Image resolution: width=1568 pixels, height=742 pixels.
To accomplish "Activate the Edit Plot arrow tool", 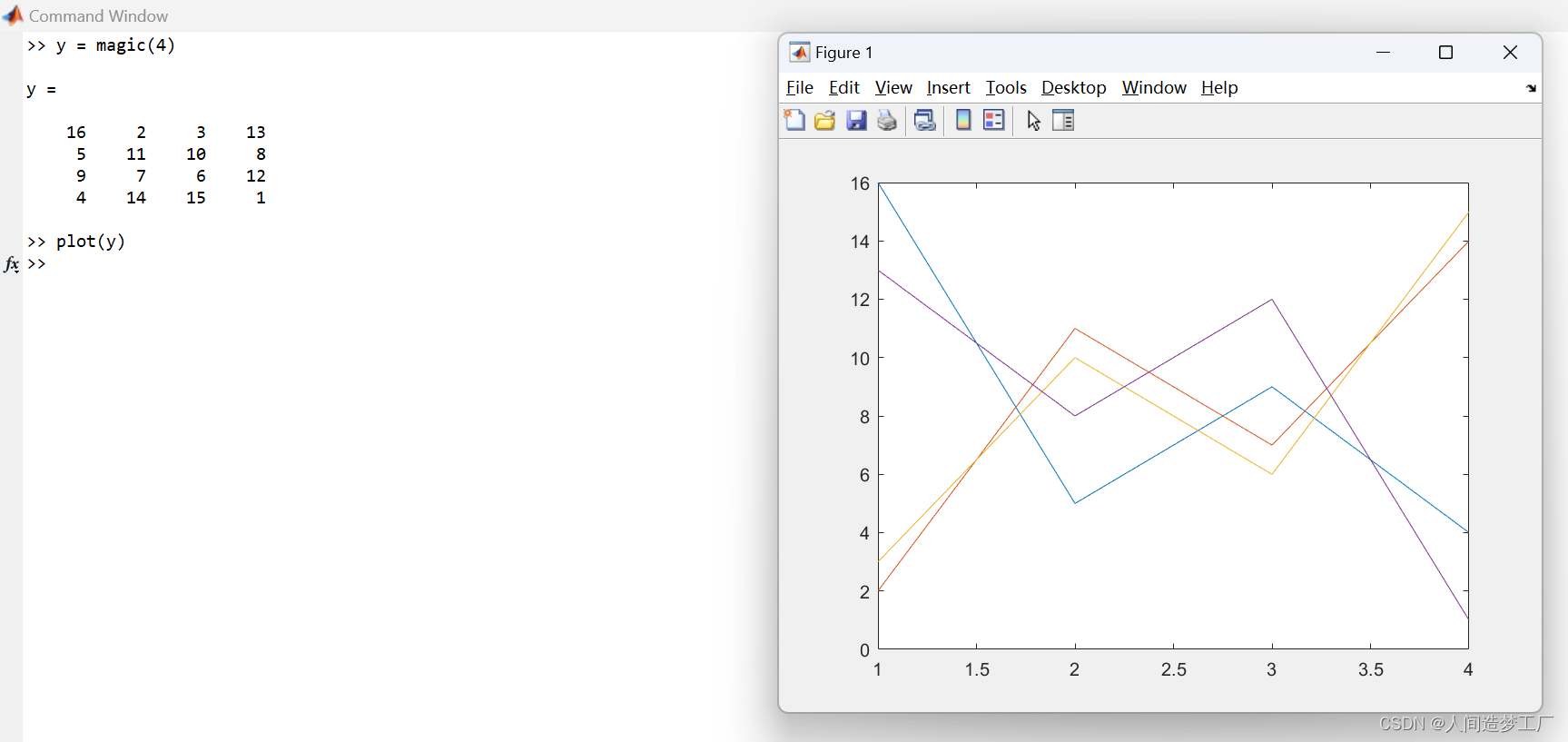I will (x=1033, y=120).
